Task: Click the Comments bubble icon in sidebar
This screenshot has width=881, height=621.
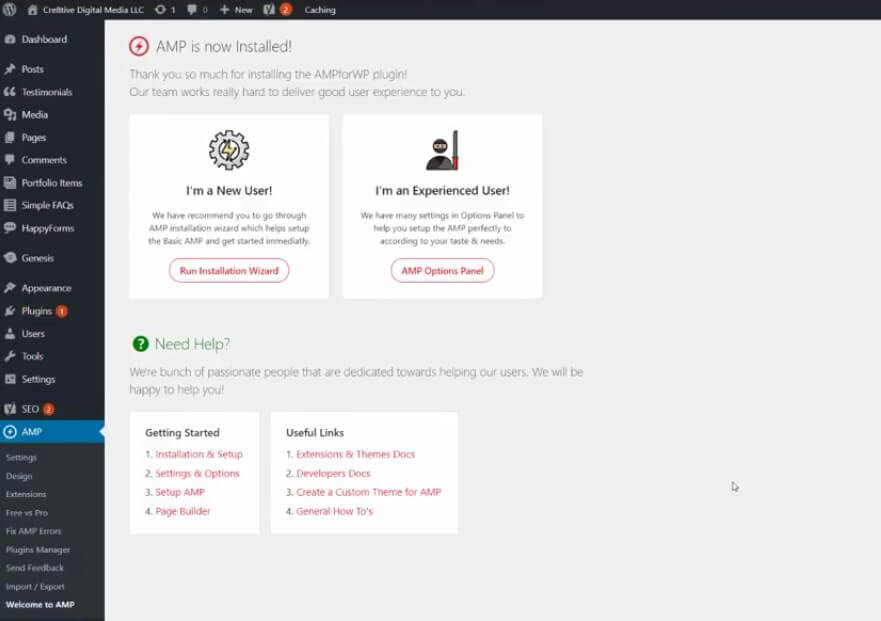Action: tap(10, 160)
